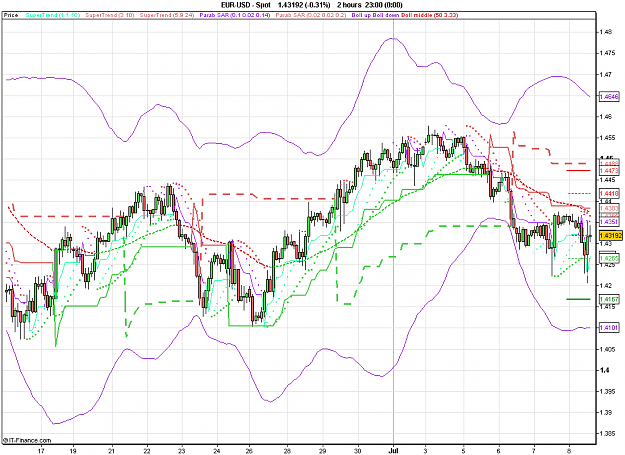This screenshot has height=455, width=625.
Task: Click date '21' on the time axis
Action: point(112,451)
